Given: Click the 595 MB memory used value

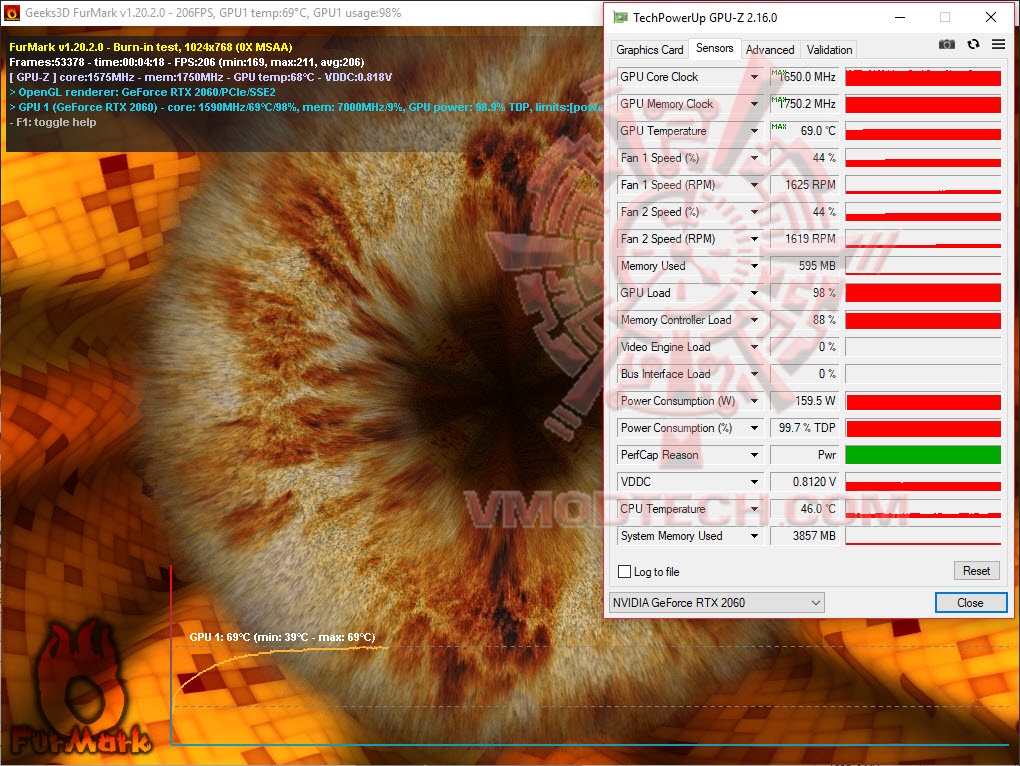Looking at the screenshot, I should coord(805,266).
